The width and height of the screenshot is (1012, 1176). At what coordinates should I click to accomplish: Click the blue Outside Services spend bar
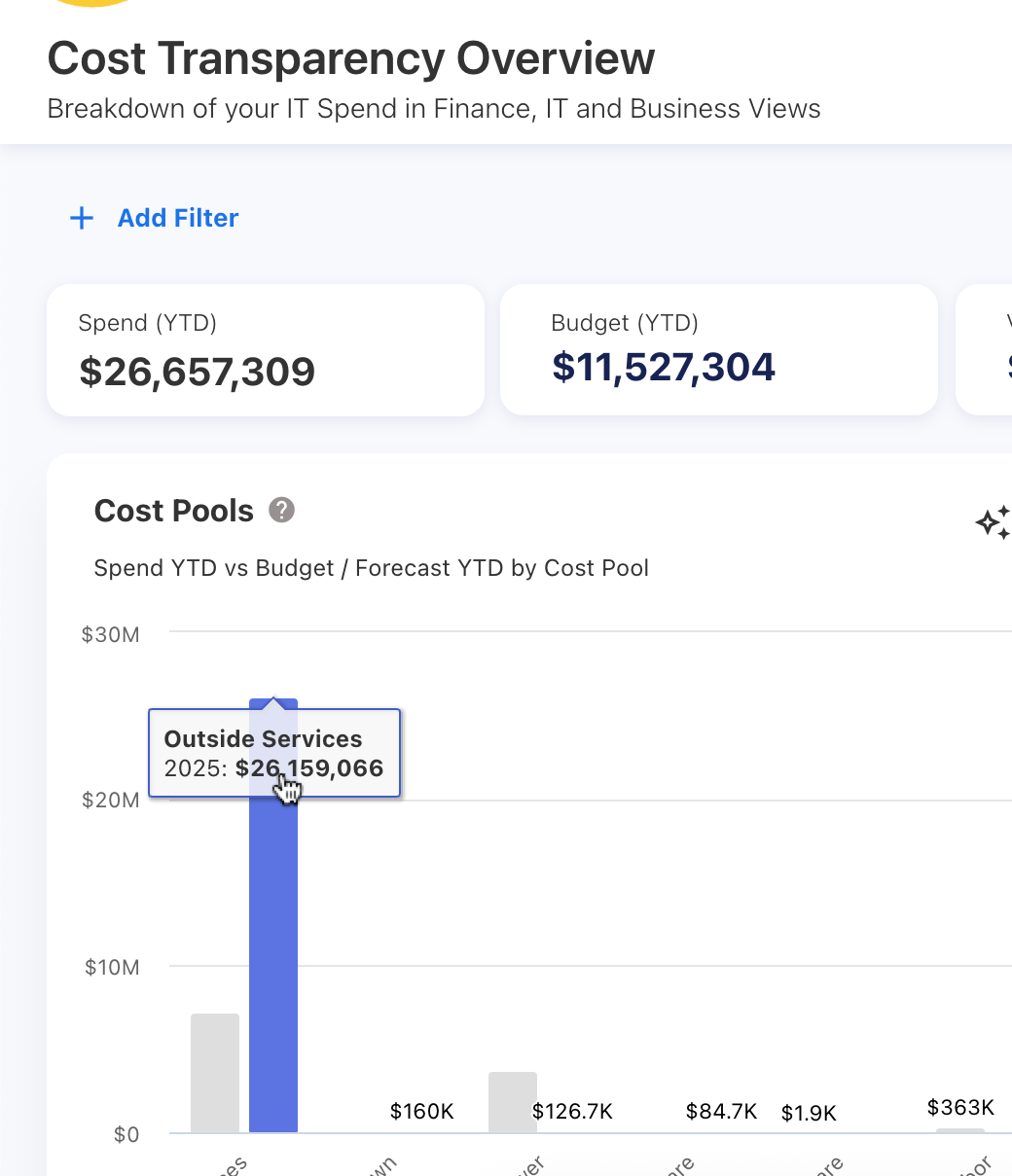(x=273, y=973)
